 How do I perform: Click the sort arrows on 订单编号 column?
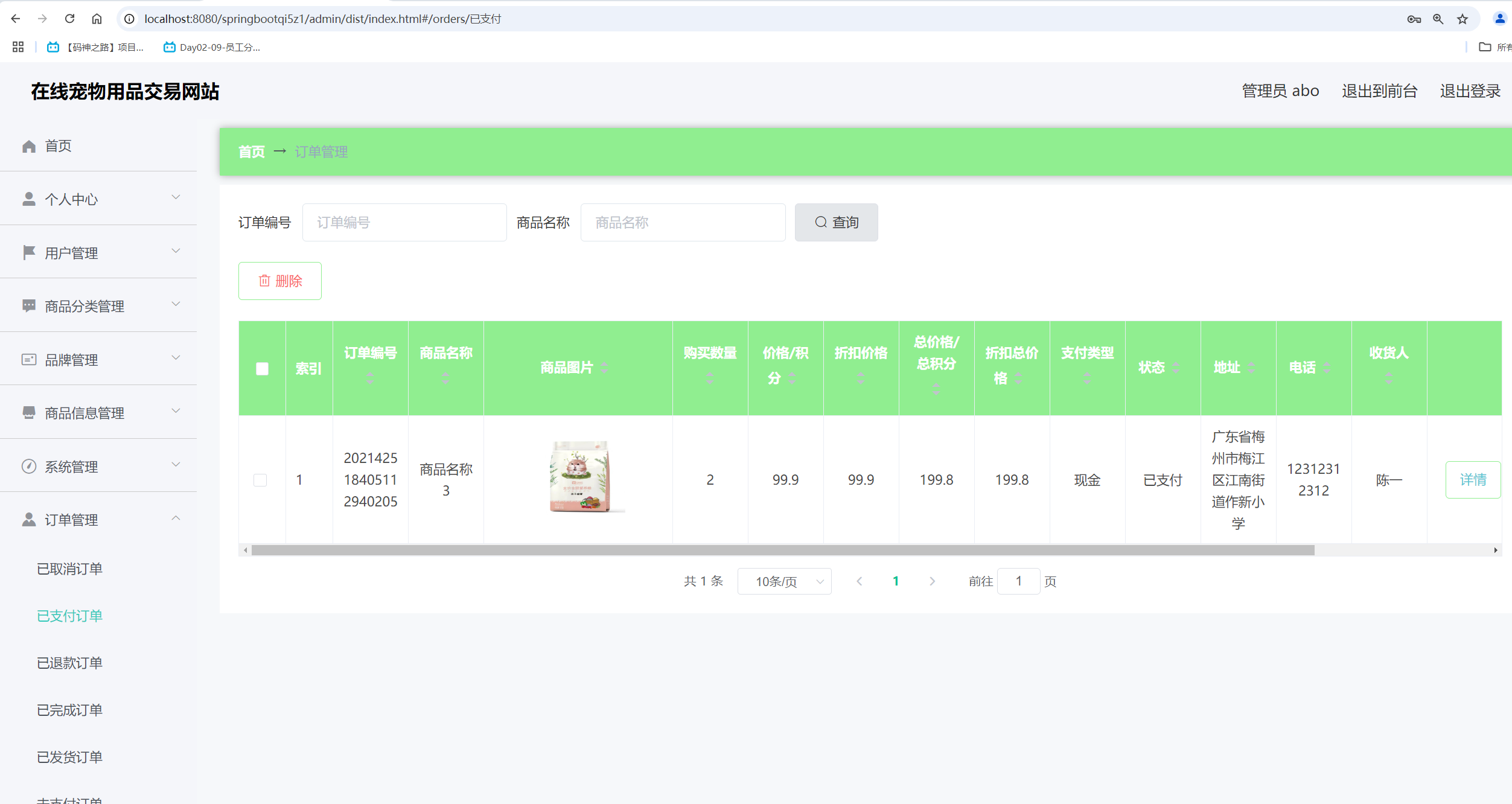370,378
